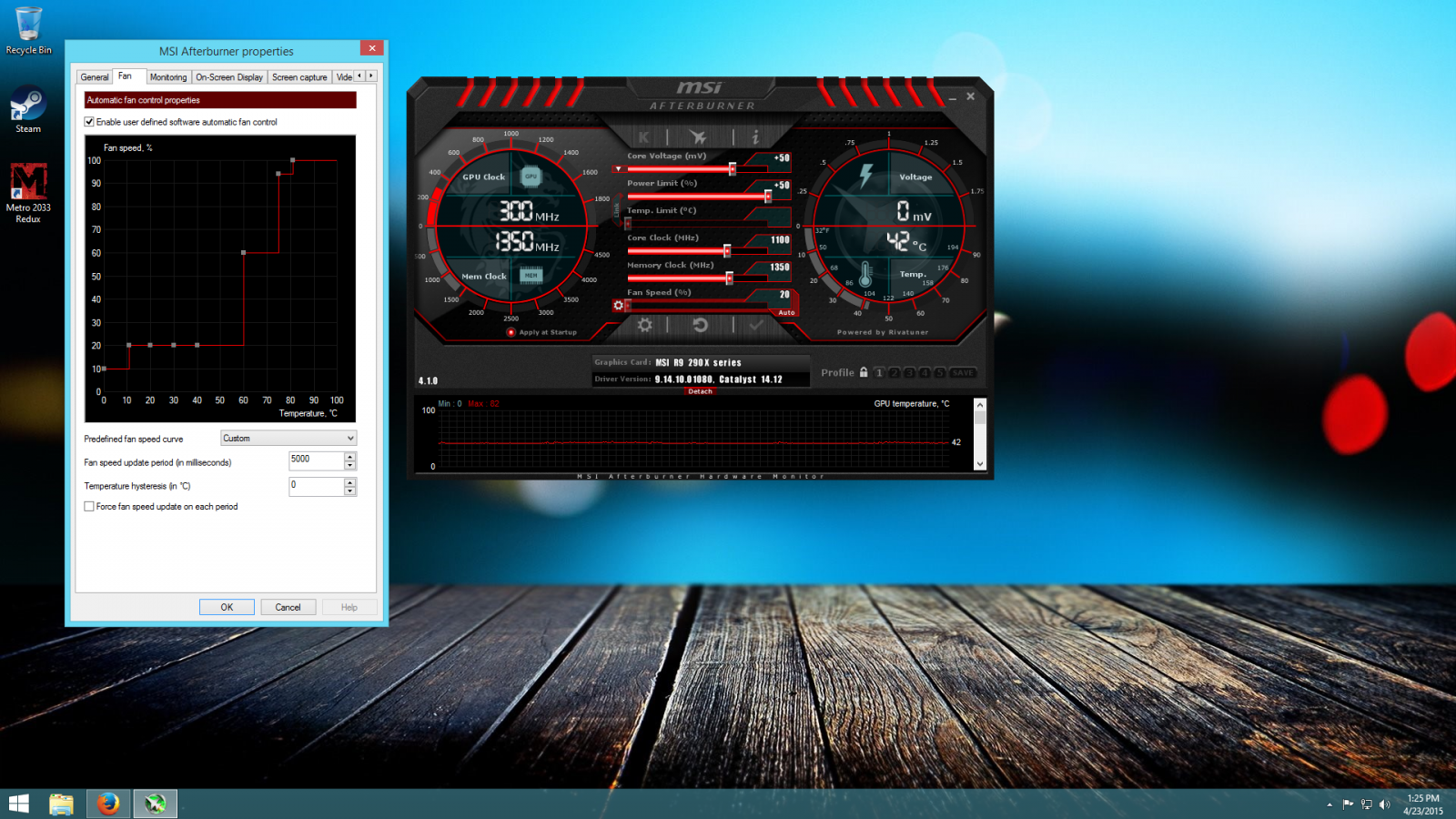
Task: Click the apply checkmark icon in Afterburner
Action: tap(756, 325)
